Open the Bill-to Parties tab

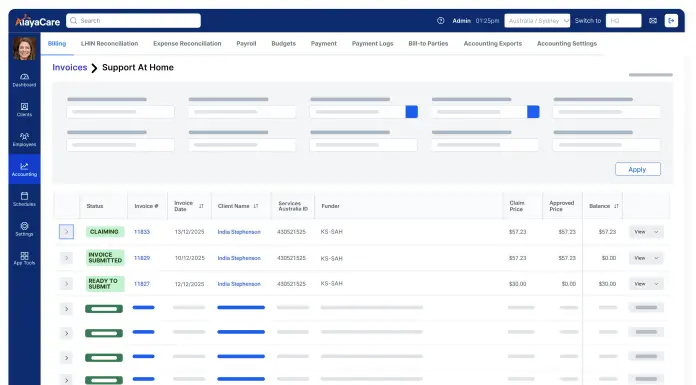[428, 44]
